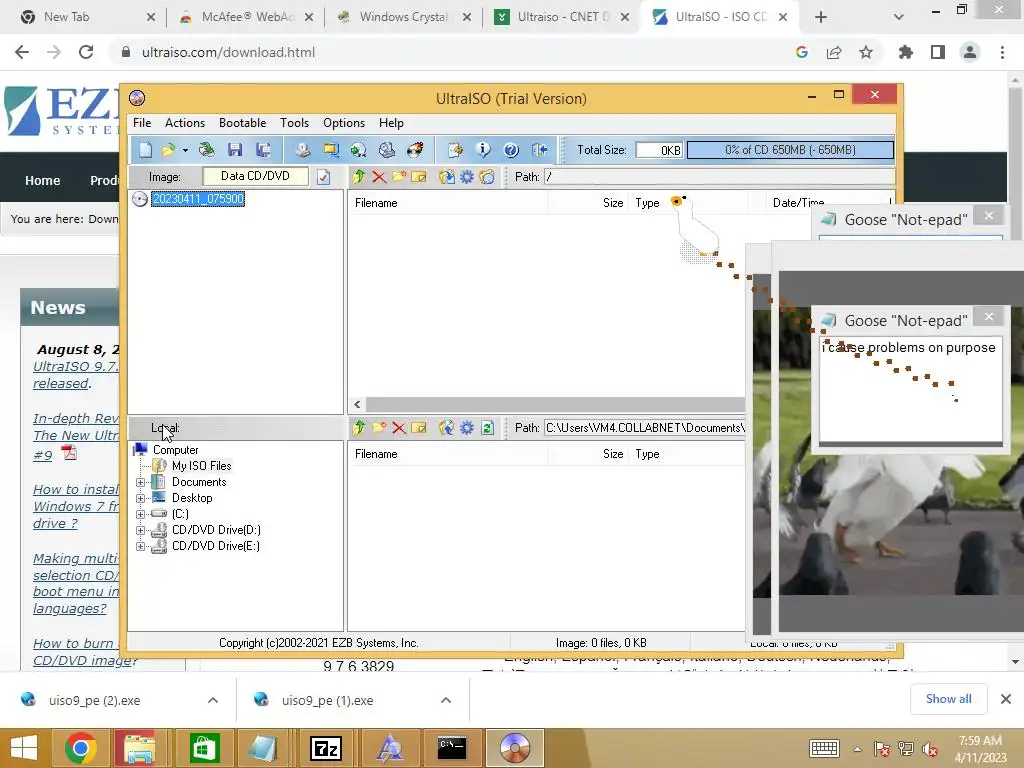Open the Help menu
This screenshot has width=1024, height=768.
click(391, 123)
